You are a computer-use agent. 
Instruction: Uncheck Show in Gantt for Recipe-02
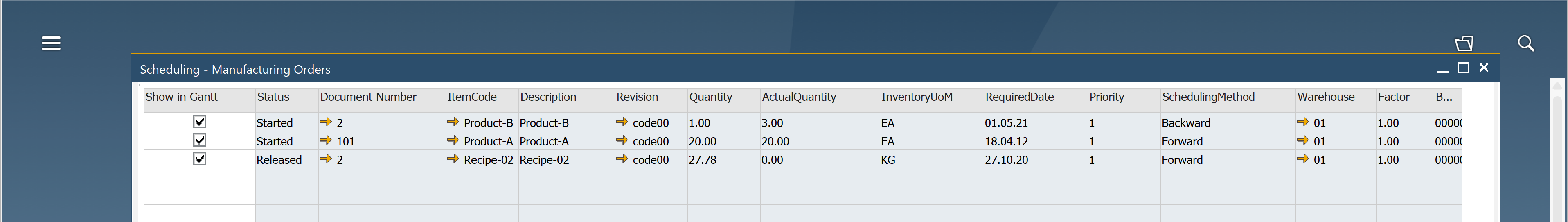coord(199,158)
